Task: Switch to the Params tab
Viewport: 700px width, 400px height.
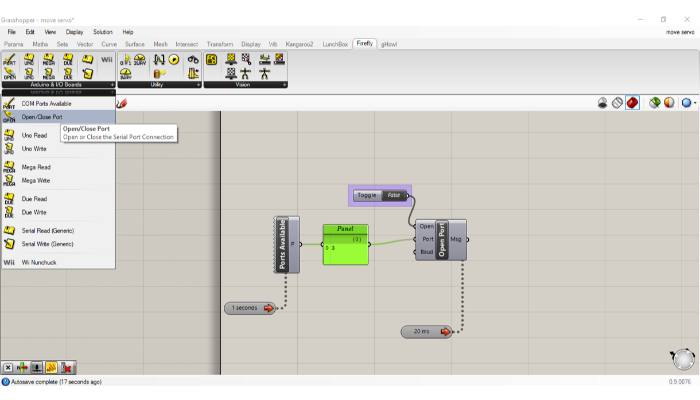Action: click(13, 44)
